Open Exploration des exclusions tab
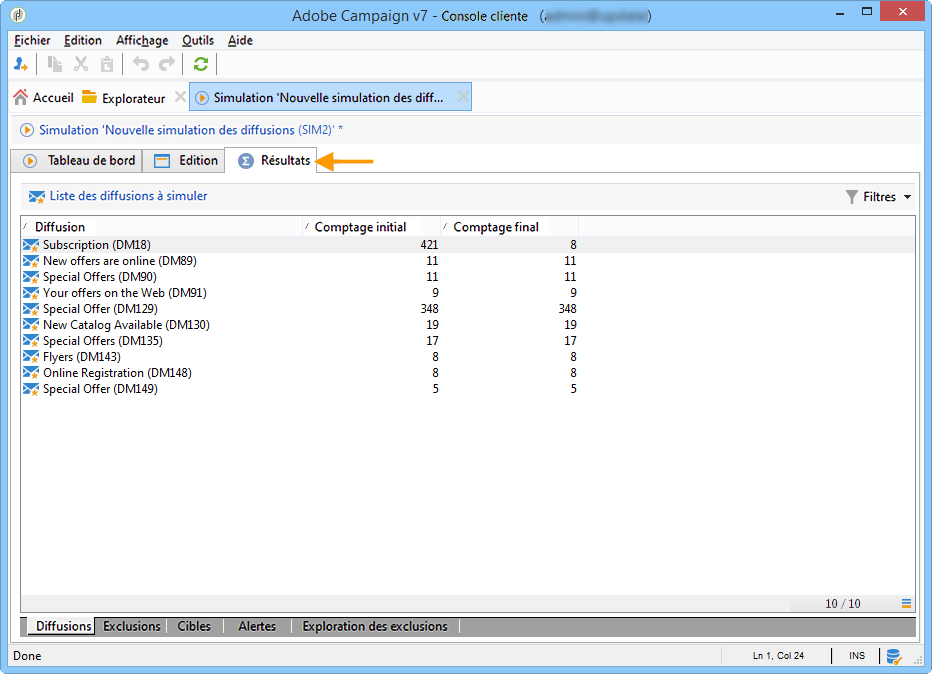This screenshot has height=688, width=945. click(375, 627)
